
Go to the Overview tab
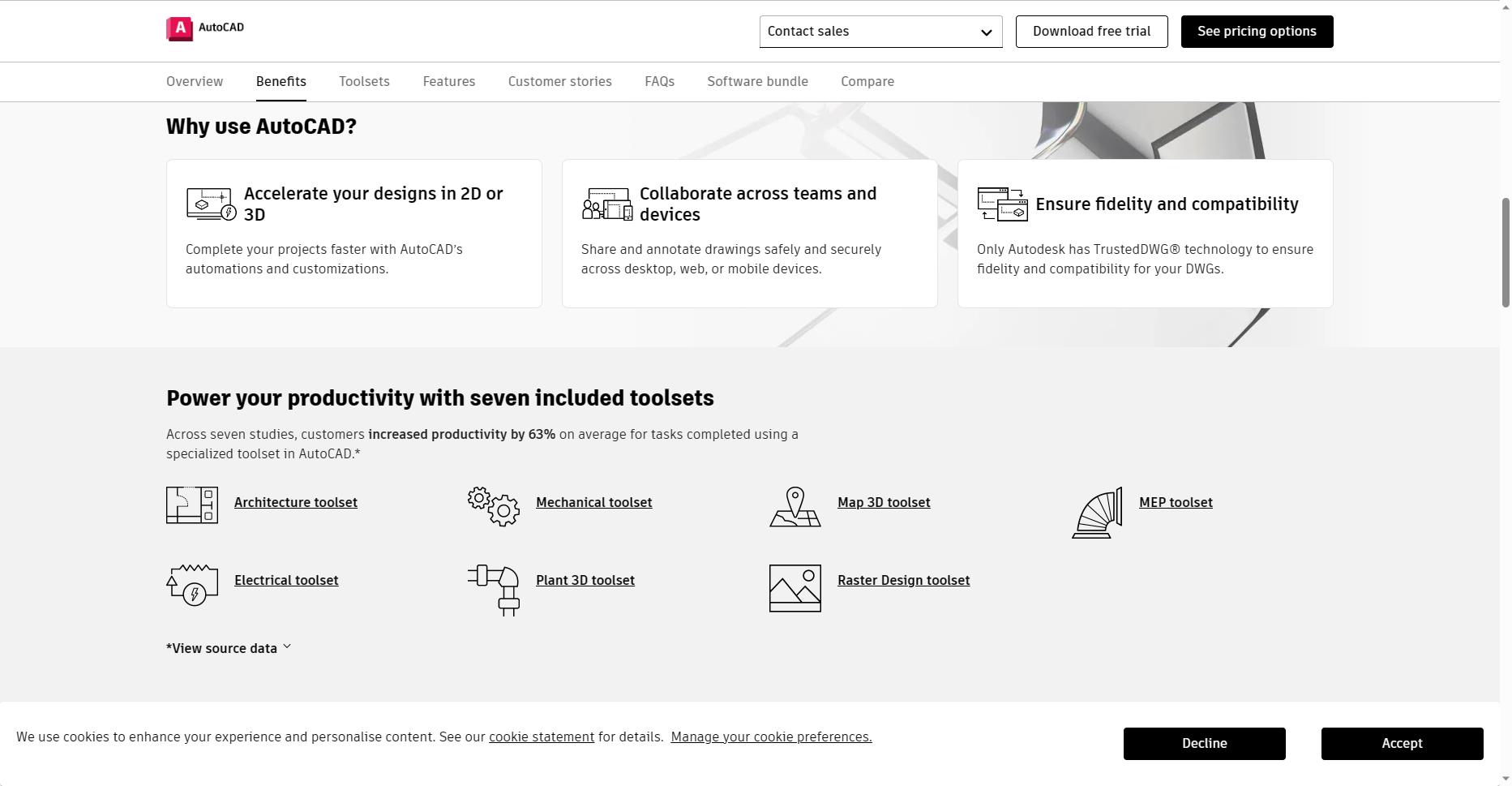click(x=195, y=81)
